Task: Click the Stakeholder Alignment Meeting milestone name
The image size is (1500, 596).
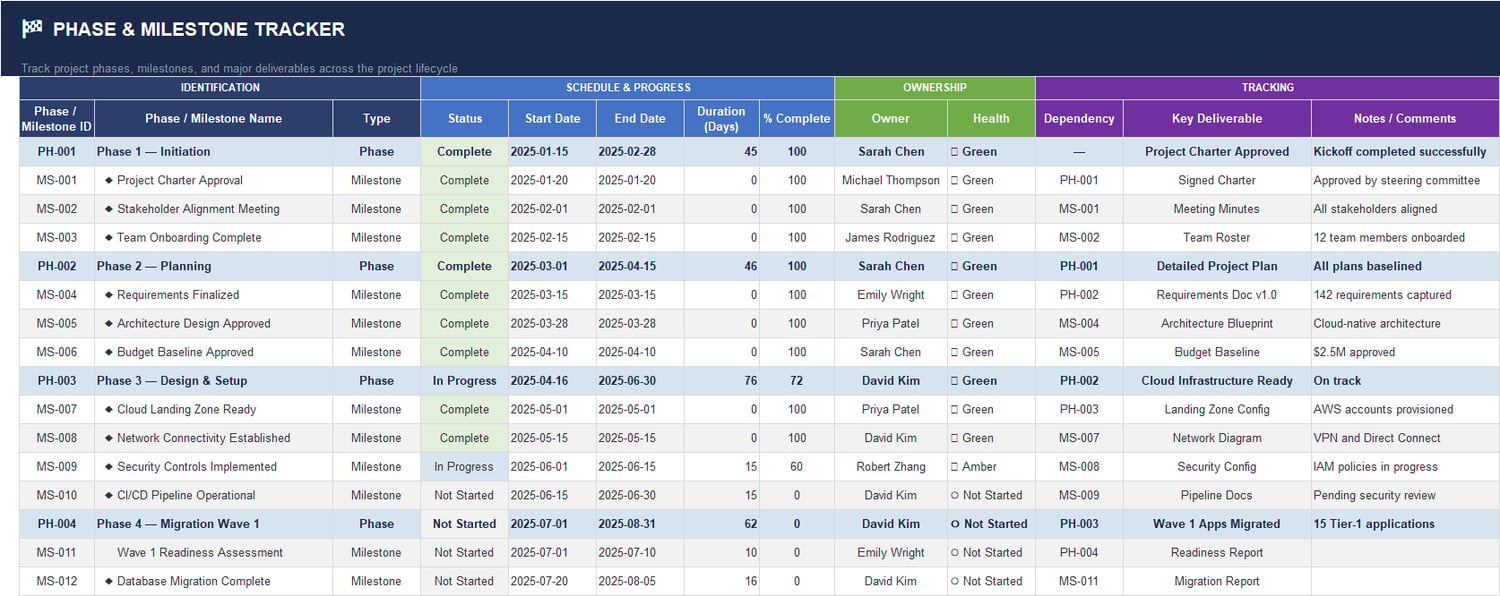Action: pyautogui.click(x=198, y=209)
